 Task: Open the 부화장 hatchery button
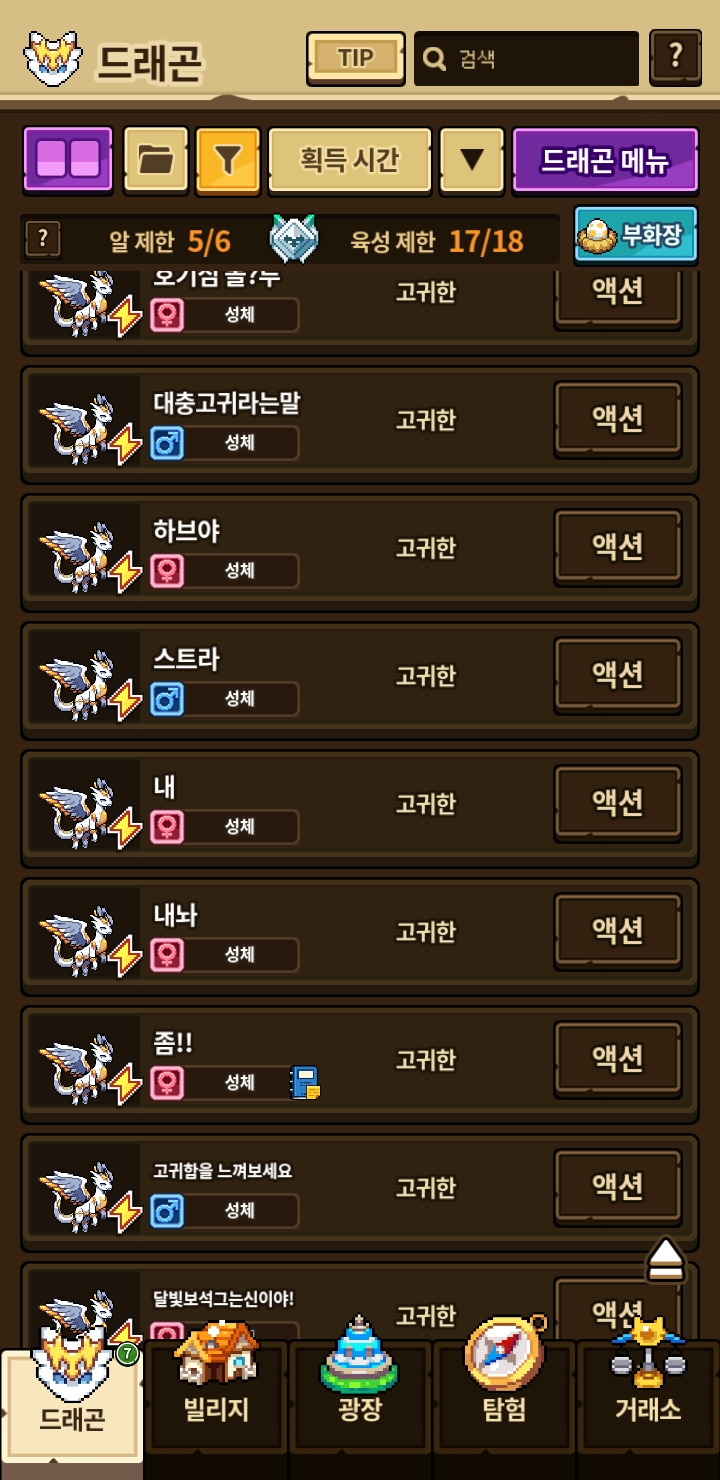pos(636,235)
